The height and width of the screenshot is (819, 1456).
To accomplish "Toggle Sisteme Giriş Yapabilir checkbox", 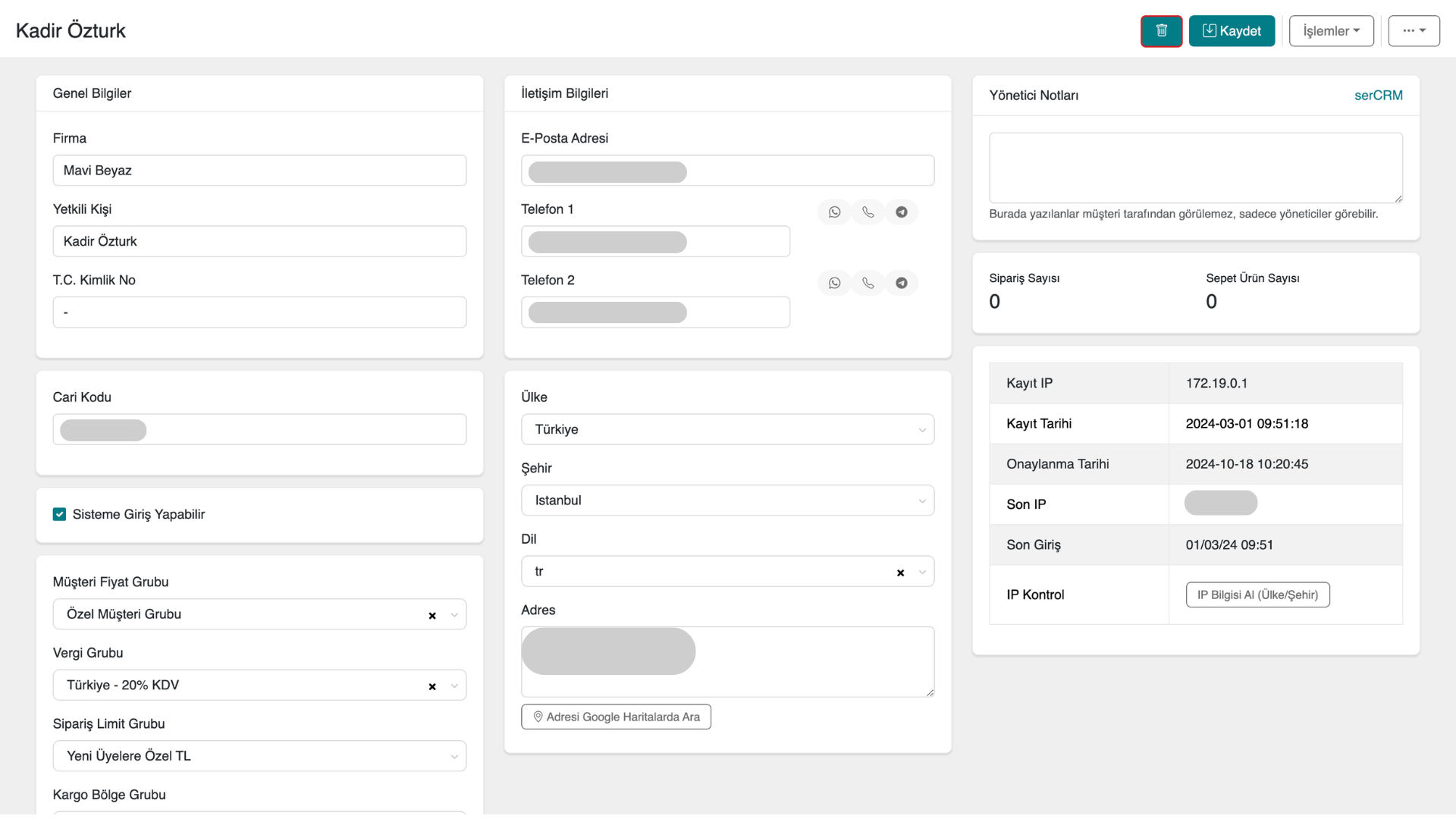I will click(60, 514).
